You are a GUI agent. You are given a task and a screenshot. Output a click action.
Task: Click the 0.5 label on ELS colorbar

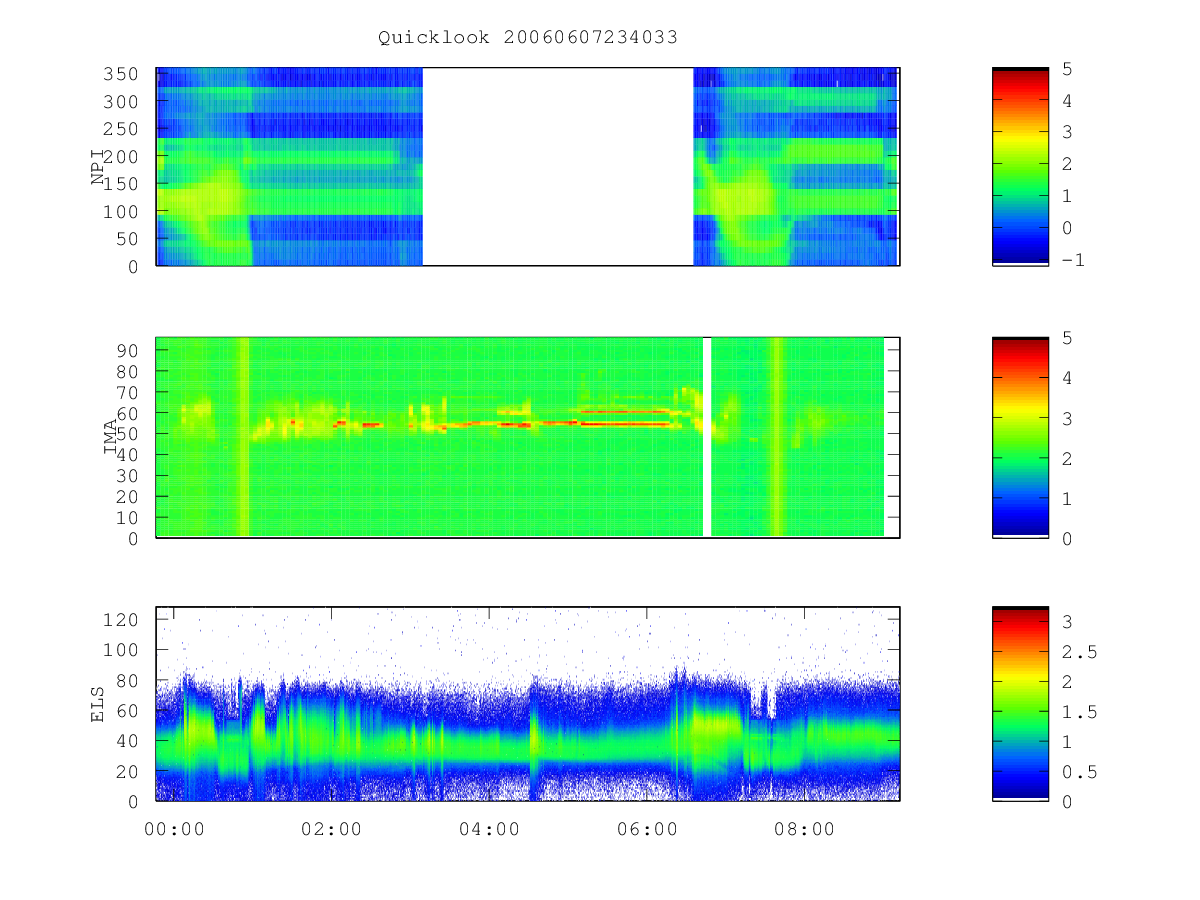(x=1079, y=772)
